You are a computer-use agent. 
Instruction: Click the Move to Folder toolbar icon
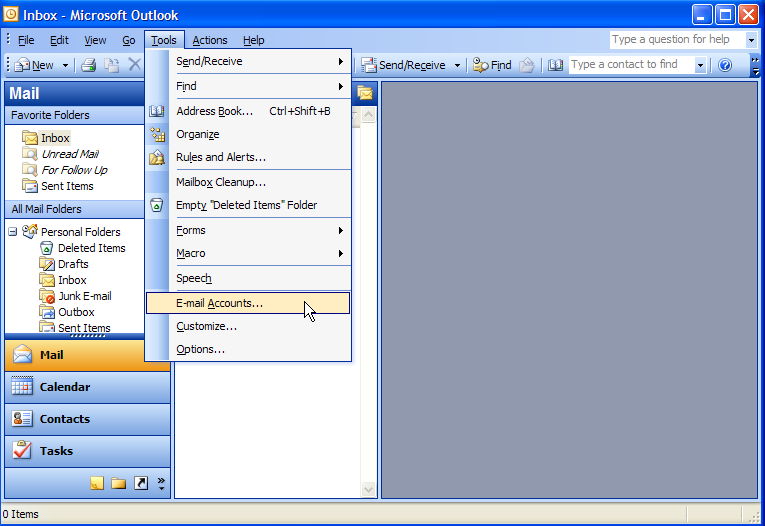pyautogui.click(x=111, y=65)
